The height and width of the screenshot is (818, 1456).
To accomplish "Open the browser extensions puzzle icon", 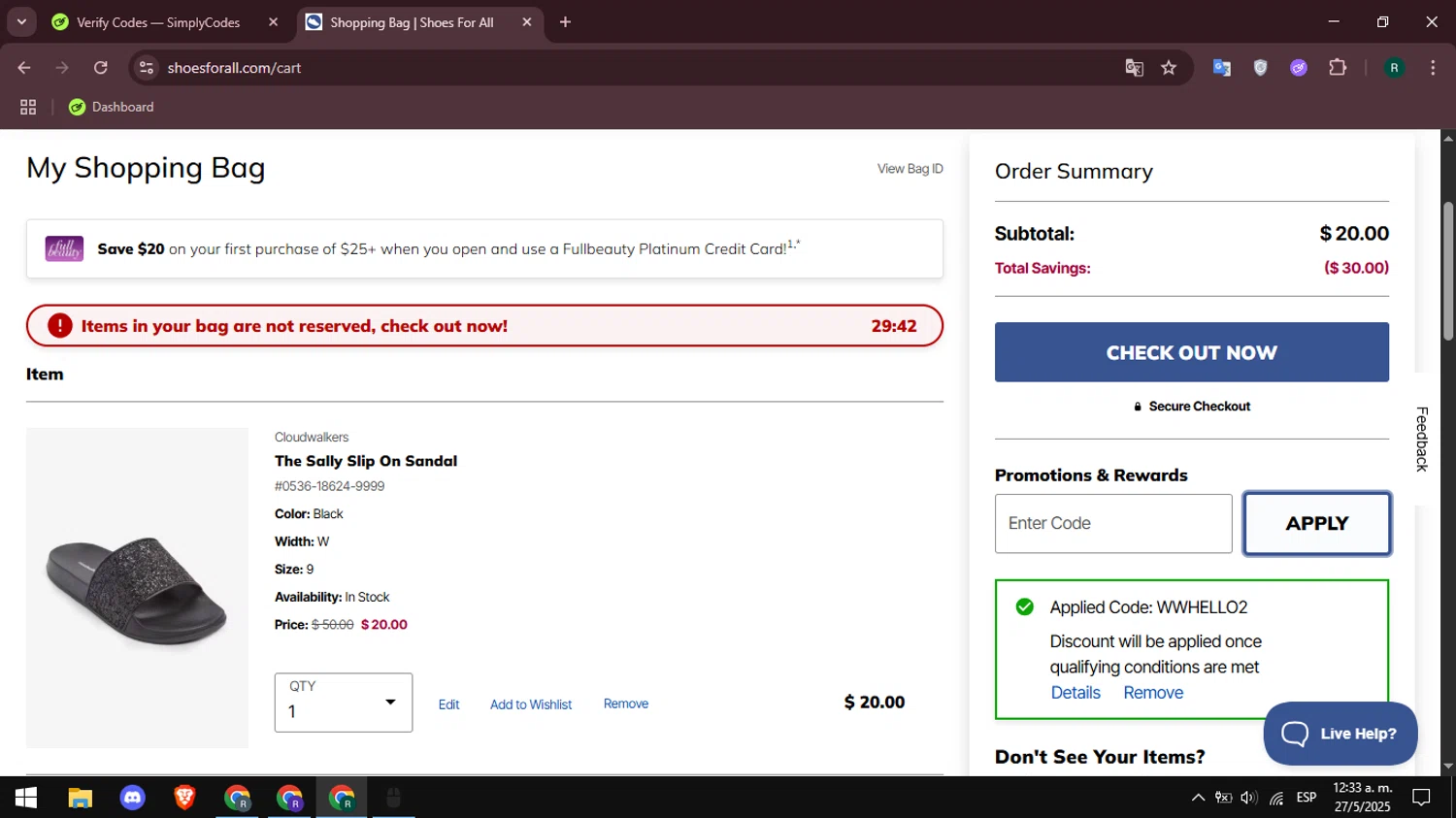I will click(1338, 68).
